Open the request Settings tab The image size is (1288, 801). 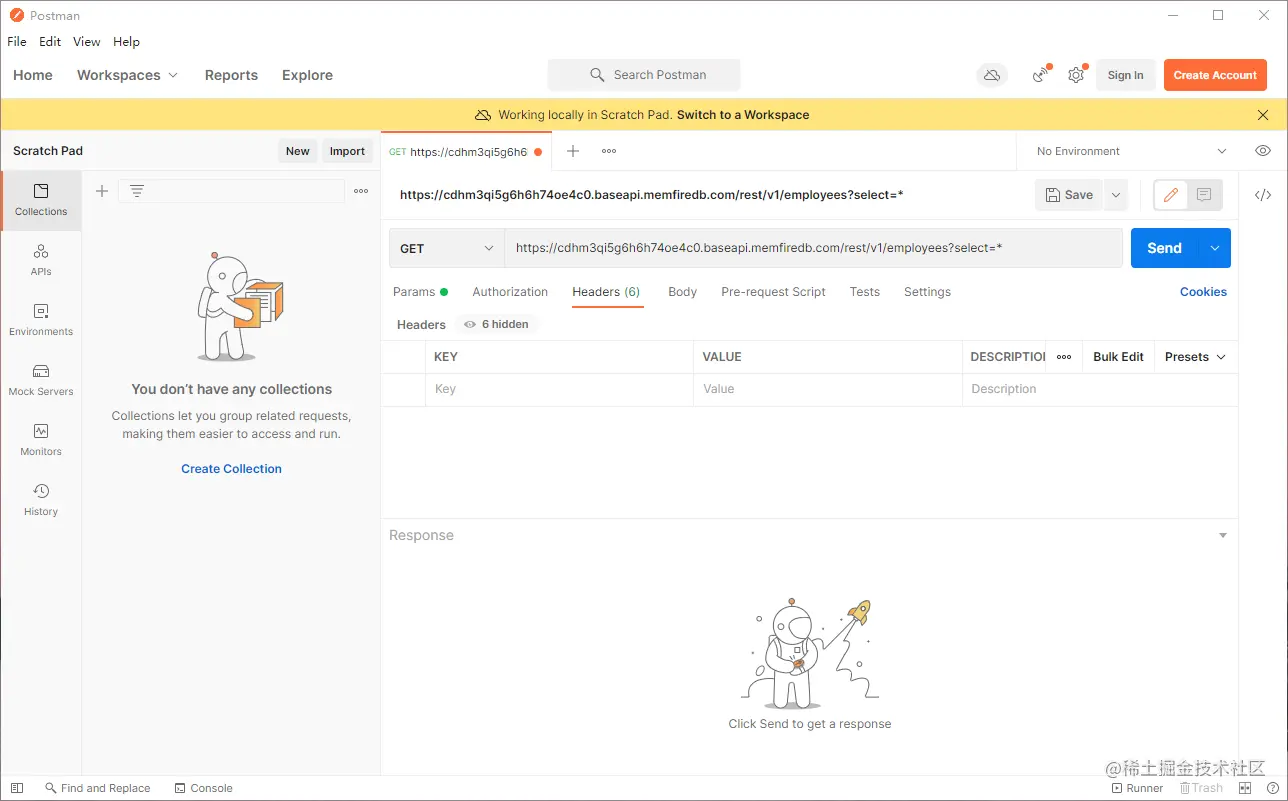(x=927, y=292)
